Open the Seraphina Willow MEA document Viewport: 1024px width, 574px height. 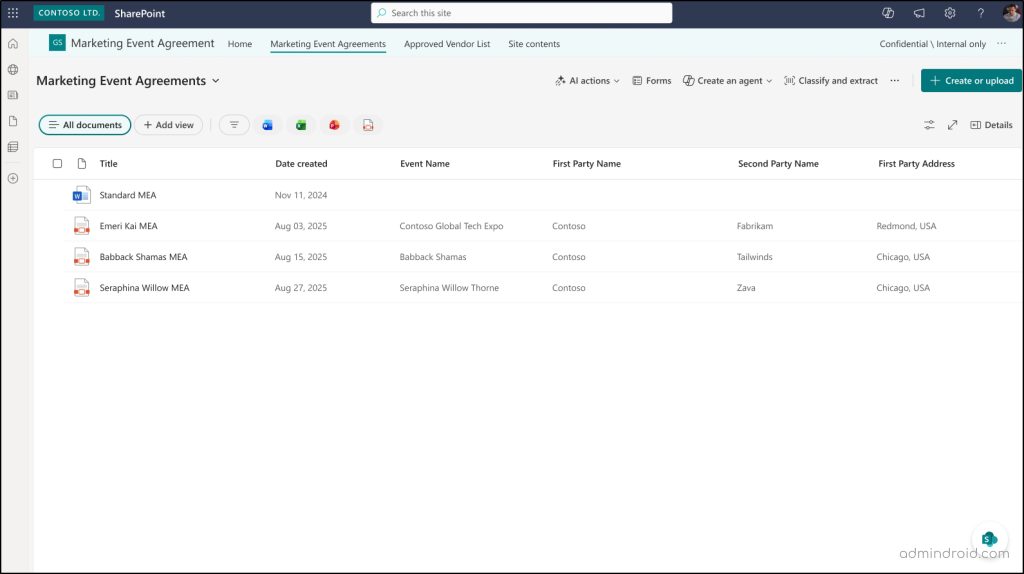pos(144,287)
